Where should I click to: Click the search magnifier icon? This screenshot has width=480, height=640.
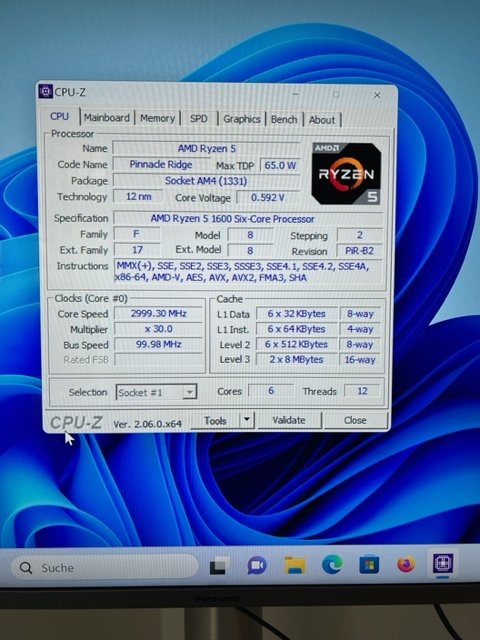26,568
